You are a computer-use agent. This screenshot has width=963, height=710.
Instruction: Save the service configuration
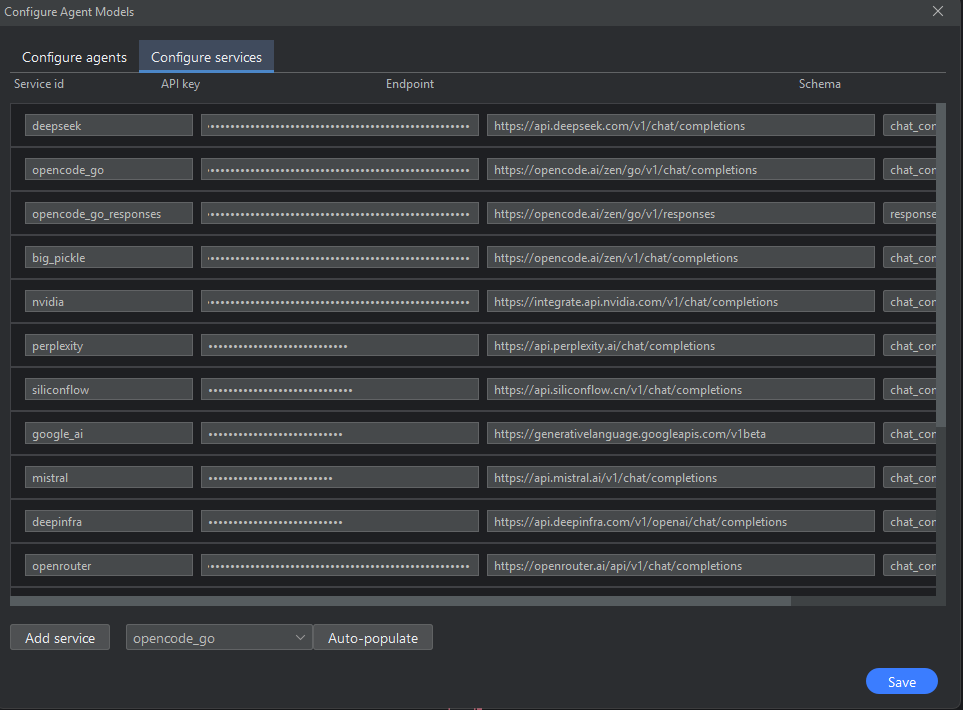(x=902, y=682)
